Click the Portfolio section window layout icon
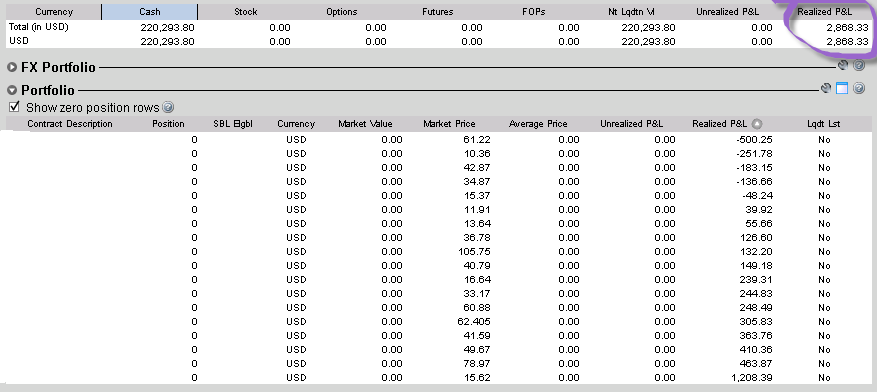Image resolution: width=877 pixels, height=392 pixels. (842, 88)
